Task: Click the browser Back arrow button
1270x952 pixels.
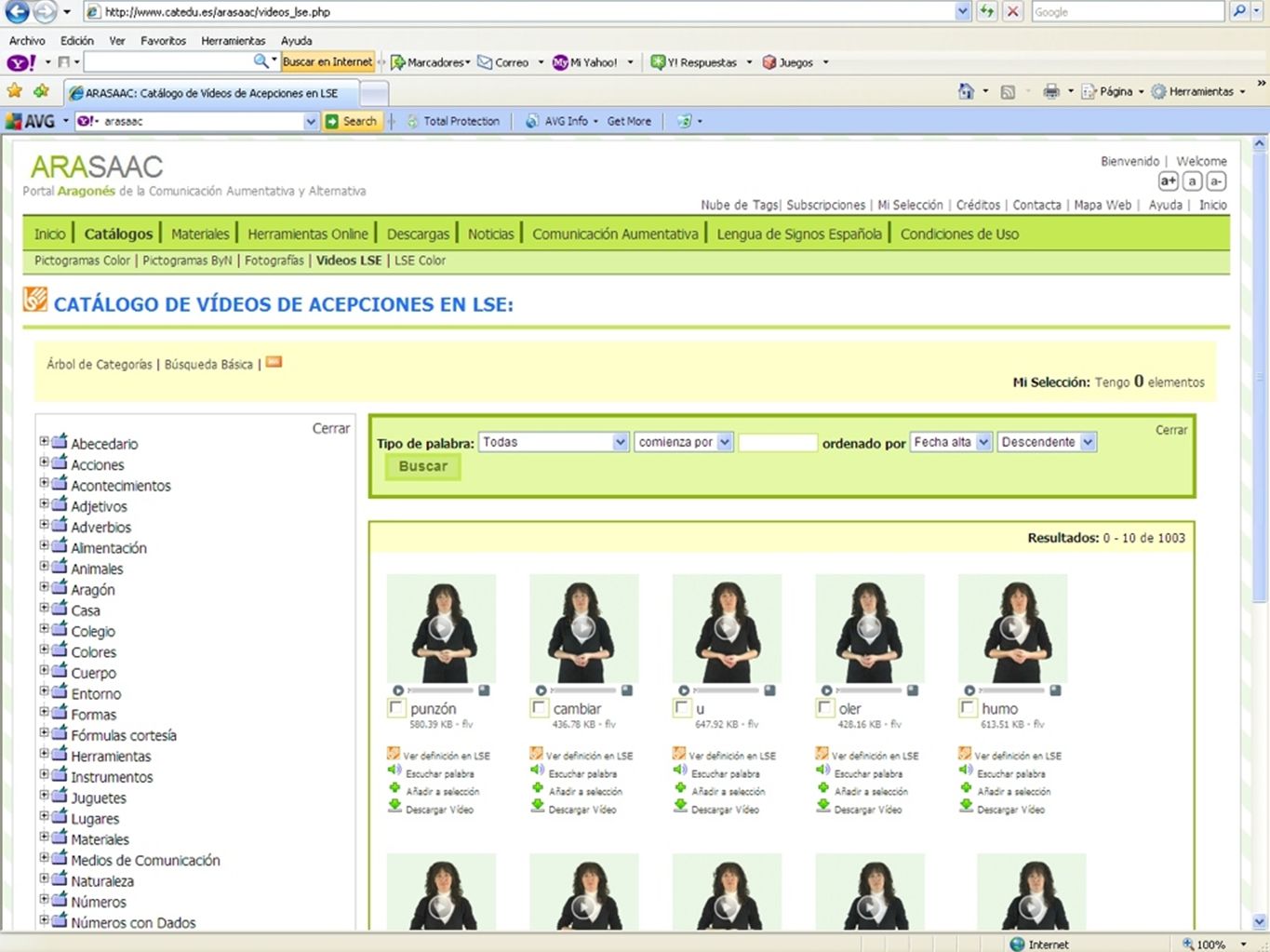Action: click(18, 12)
